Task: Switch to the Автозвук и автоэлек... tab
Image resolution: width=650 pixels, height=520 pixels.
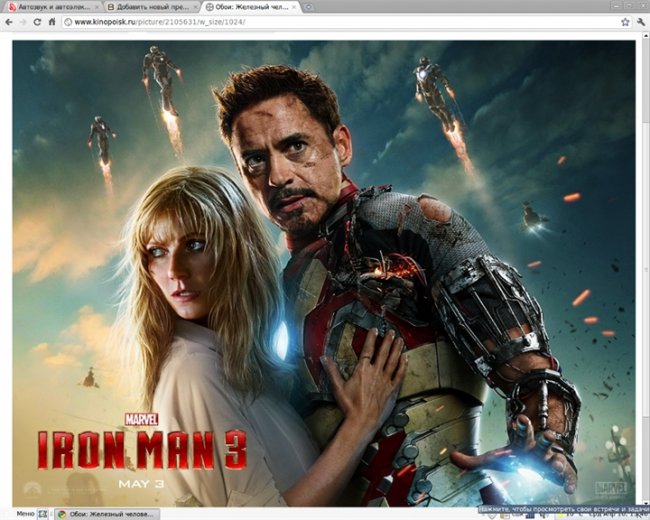Action: click(50, 7)
